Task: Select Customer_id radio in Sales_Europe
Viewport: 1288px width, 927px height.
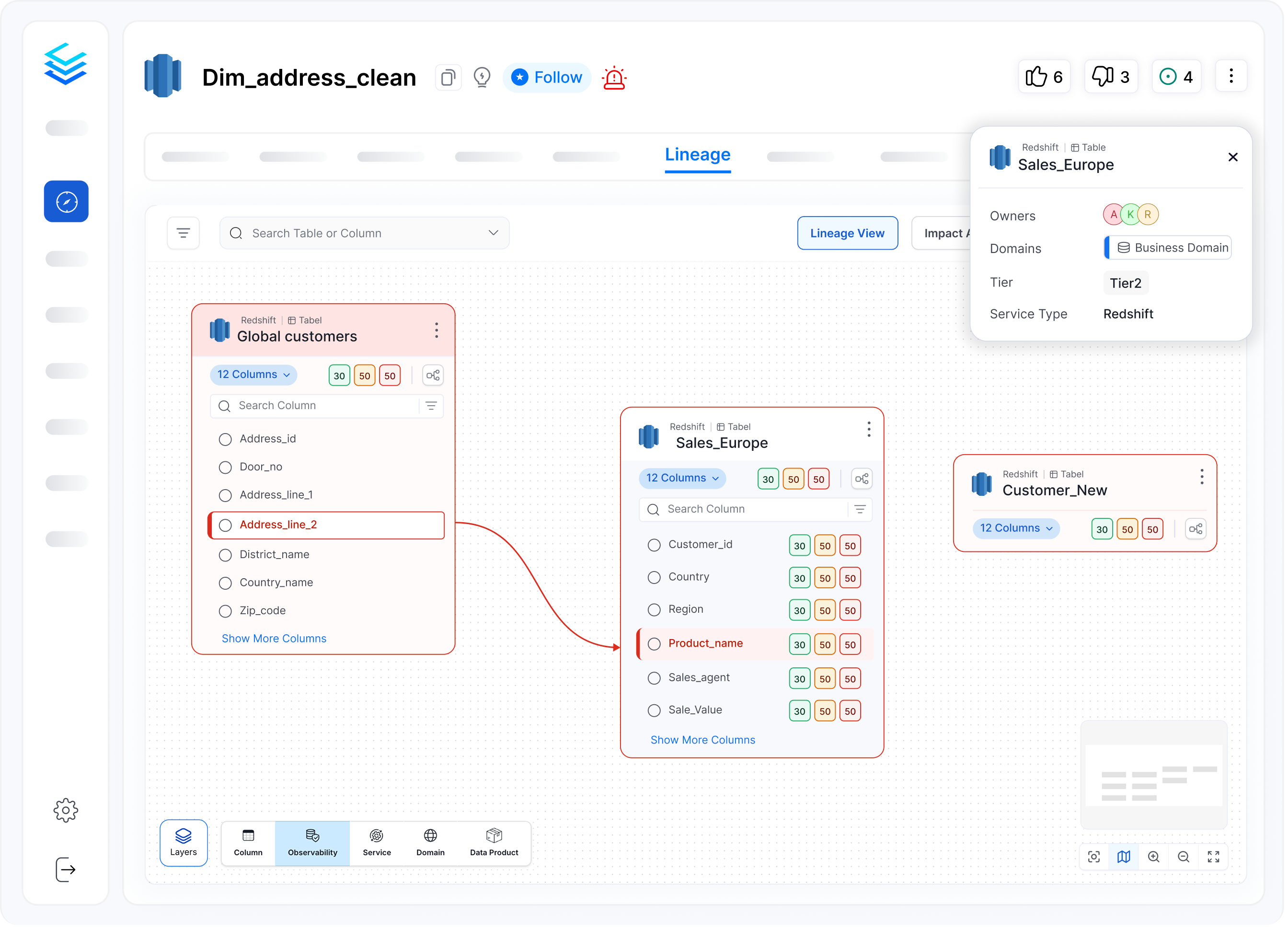Action: pyautogui.click(x=654, y=545)
